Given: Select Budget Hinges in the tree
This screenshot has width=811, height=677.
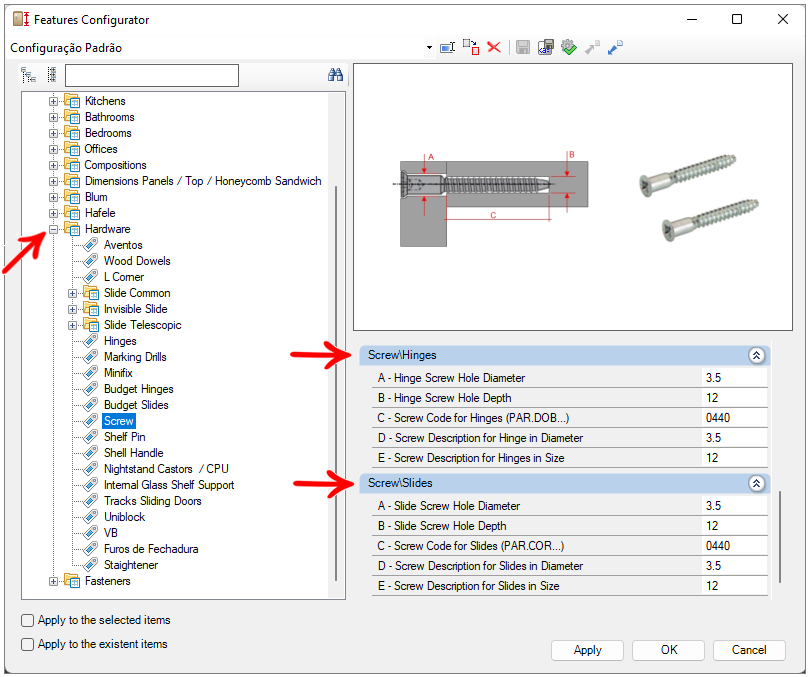Looking at the screenshot, I should click(139, 389).
